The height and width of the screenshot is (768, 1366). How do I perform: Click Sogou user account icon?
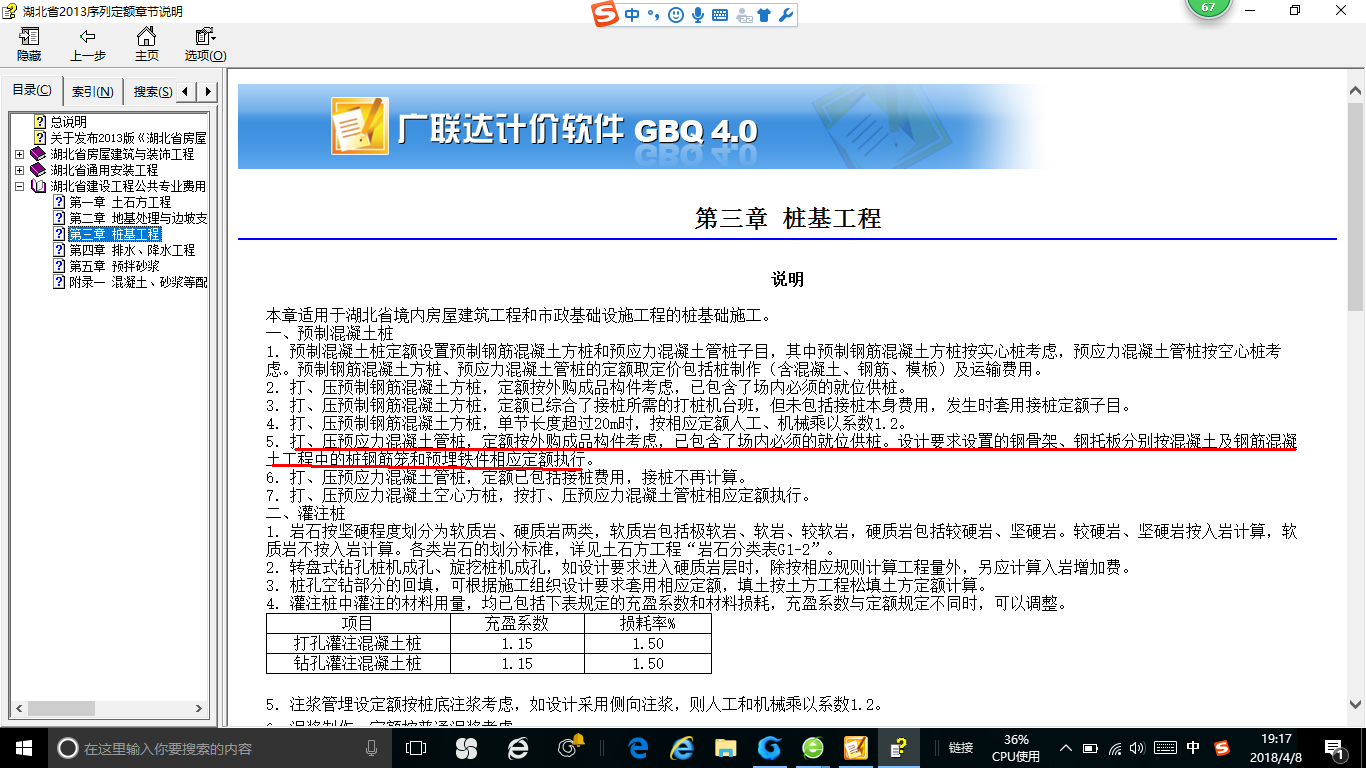click(x=744, y=15)
